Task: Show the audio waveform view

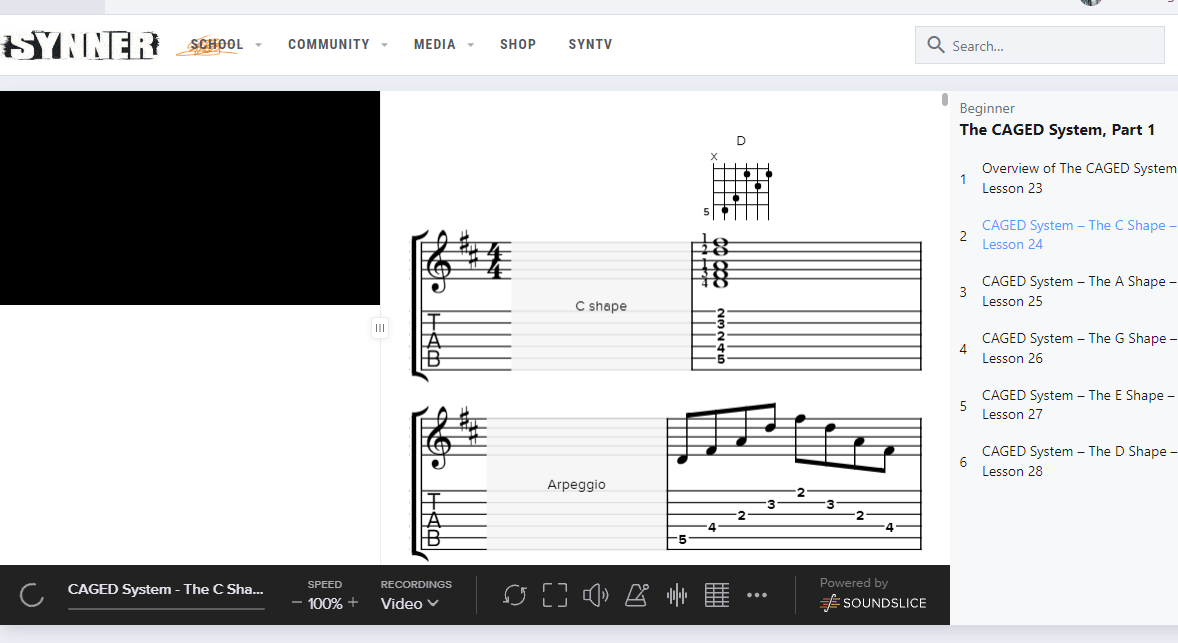Action: [x=677, y=596]
